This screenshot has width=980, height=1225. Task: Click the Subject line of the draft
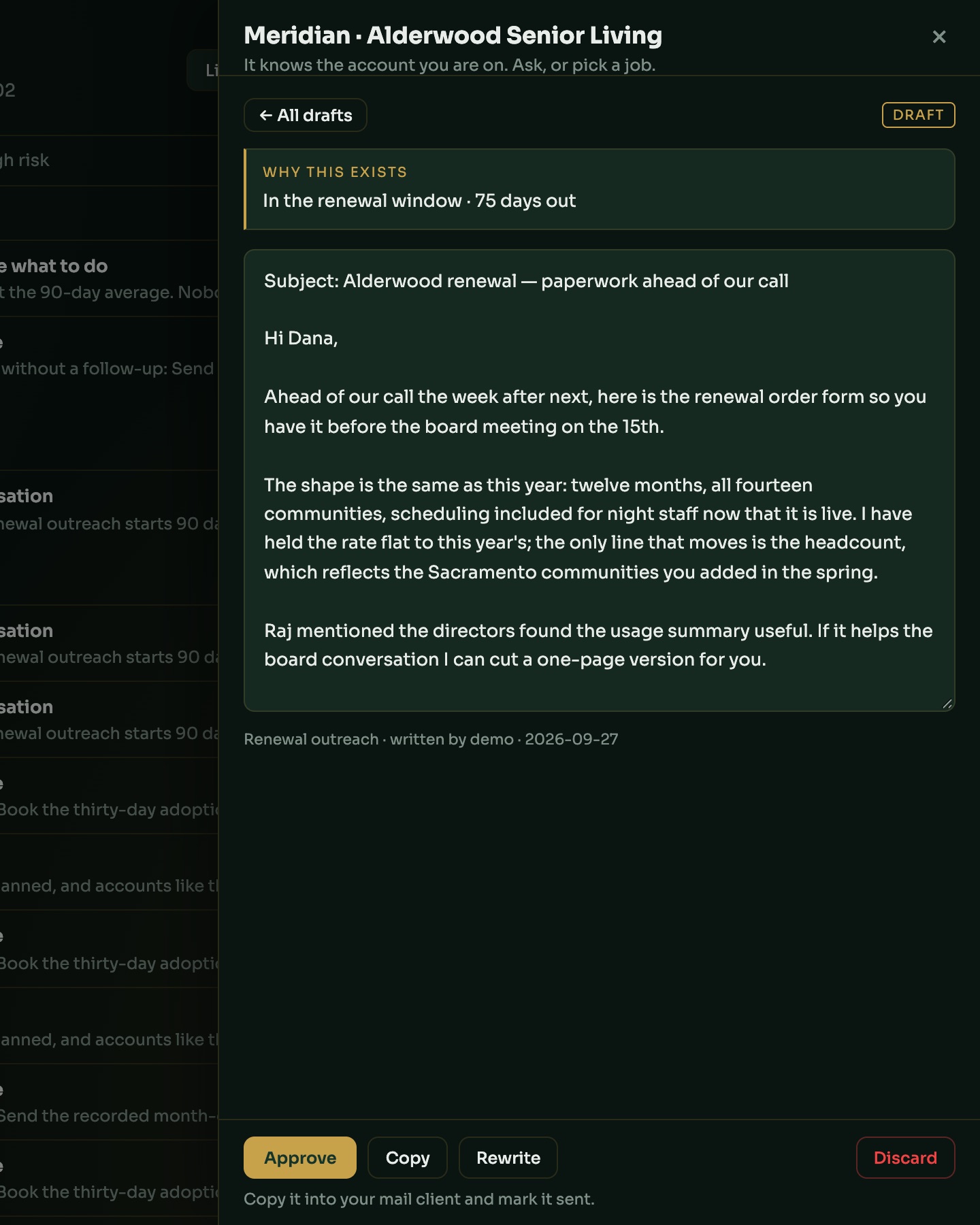tap(526, 281)
